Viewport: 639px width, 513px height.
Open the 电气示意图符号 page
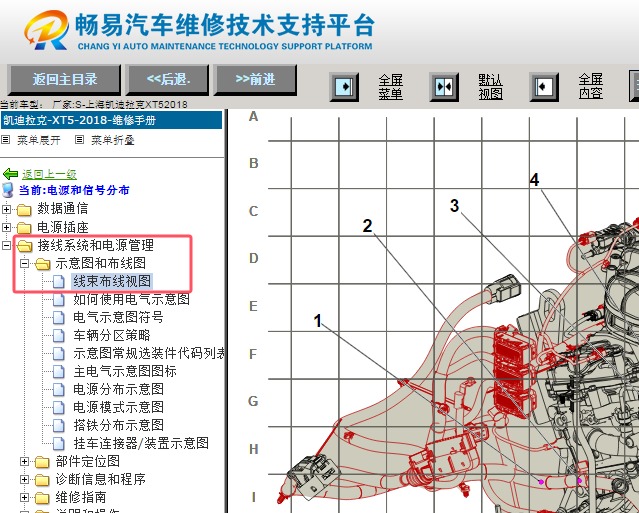(118, 317)
